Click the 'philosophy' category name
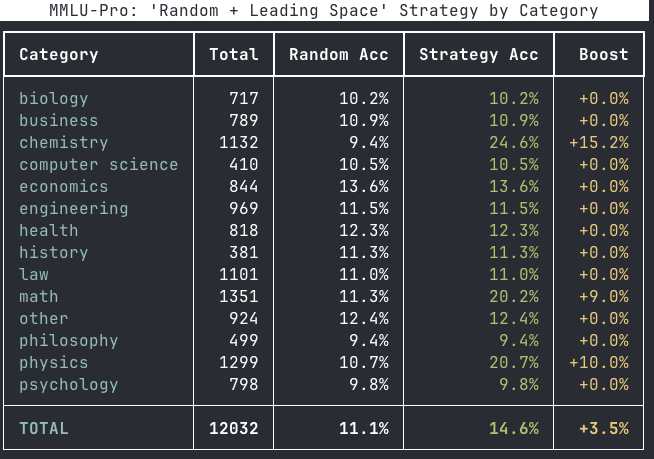 (68, 340)
